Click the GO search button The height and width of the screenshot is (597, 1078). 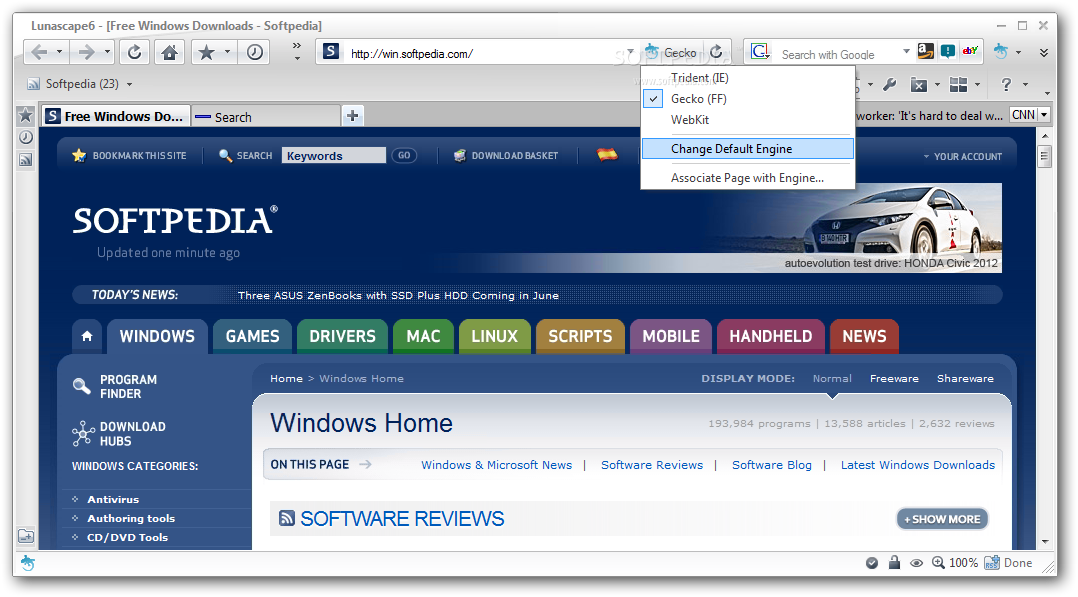(404, 155)
